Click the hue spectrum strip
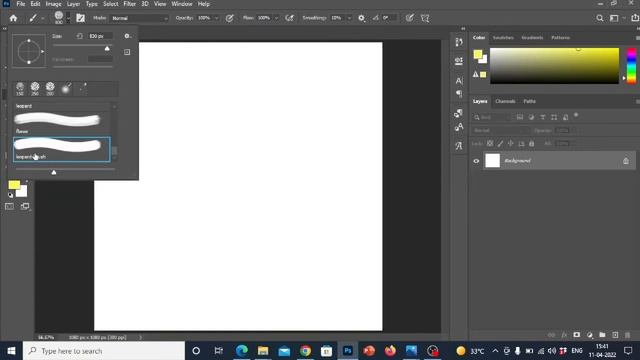Image resolution: width=640 pixels, height=360 pixels. [x=631, y=66]
